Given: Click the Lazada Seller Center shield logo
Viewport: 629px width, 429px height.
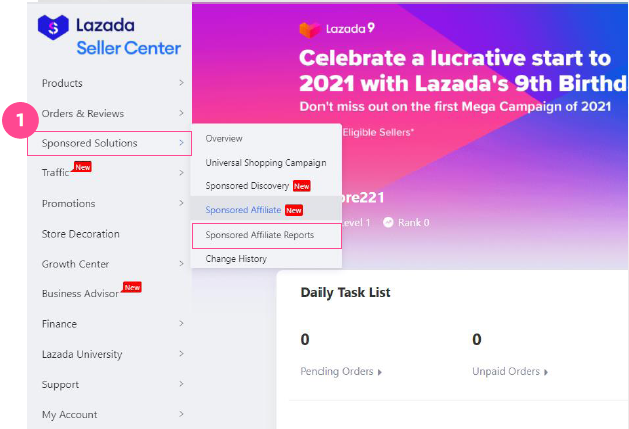Looking at the screenshot, I should [53, 27].
